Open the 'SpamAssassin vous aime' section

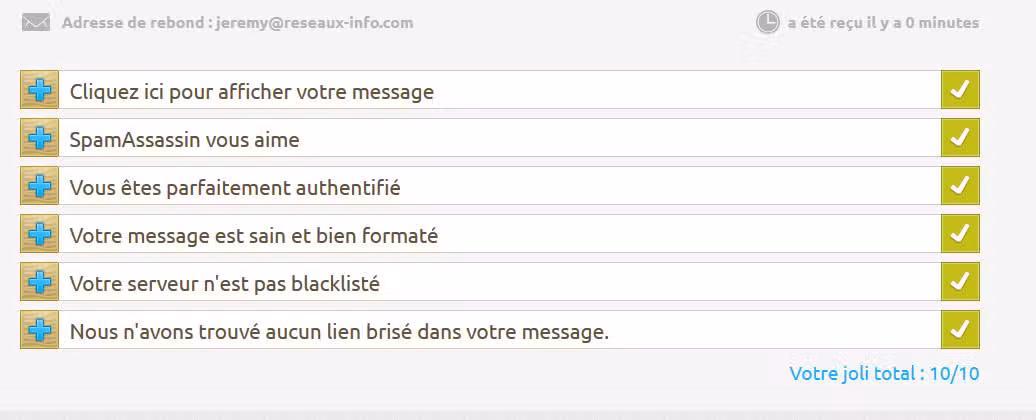tap(184, 140)
